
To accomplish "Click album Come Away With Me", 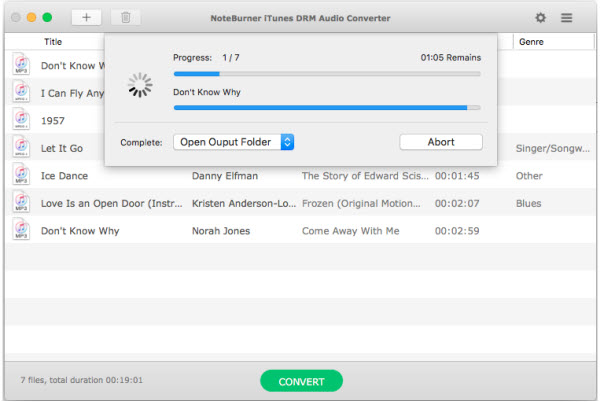I will point(351,231).
